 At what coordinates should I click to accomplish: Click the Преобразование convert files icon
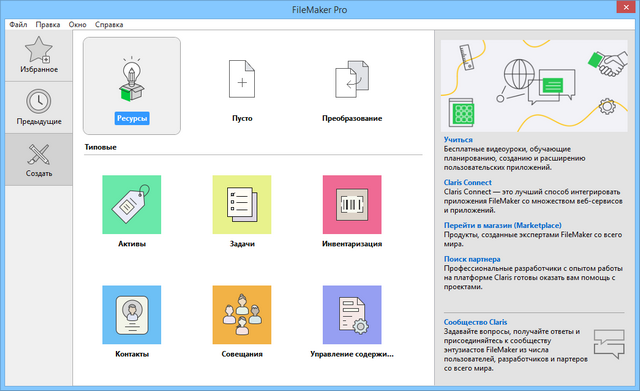coord(352,79)
